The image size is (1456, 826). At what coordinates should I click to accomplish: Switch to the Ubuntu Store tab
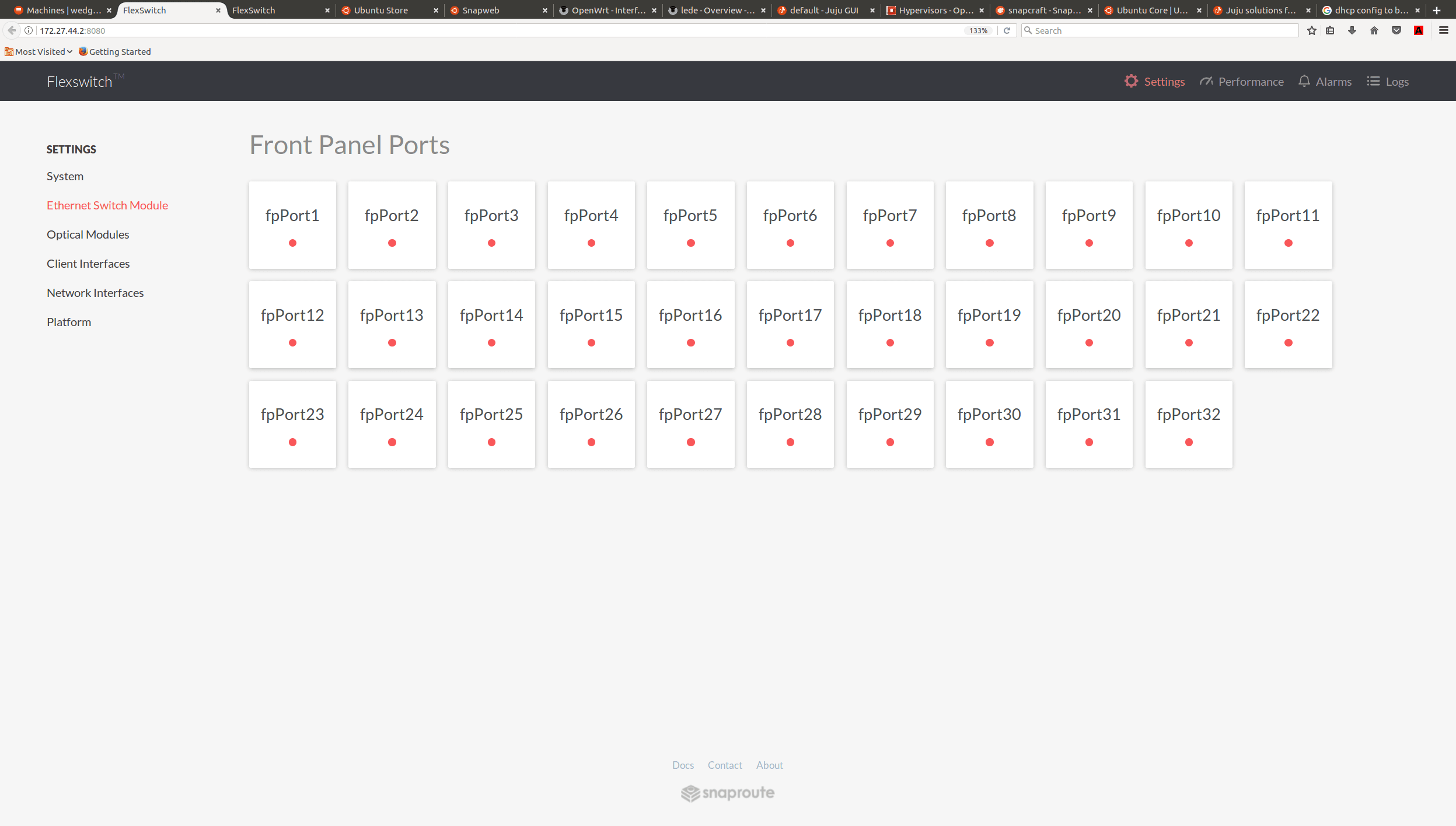point(380,10)
